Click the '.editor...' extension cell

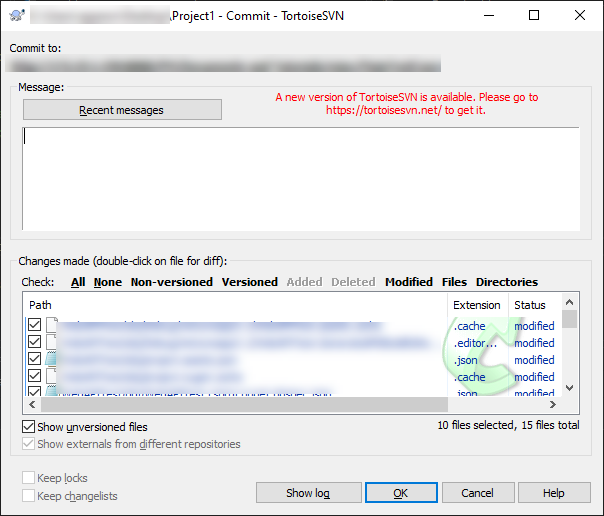(475, 343)
